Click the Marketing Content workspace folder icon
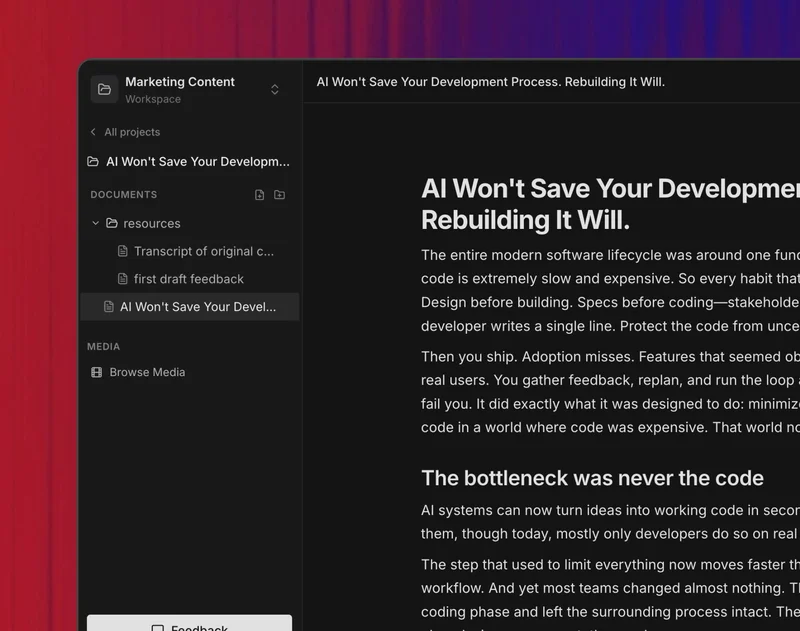This screenshot has width=800, height=631. (x=104, y=89)
